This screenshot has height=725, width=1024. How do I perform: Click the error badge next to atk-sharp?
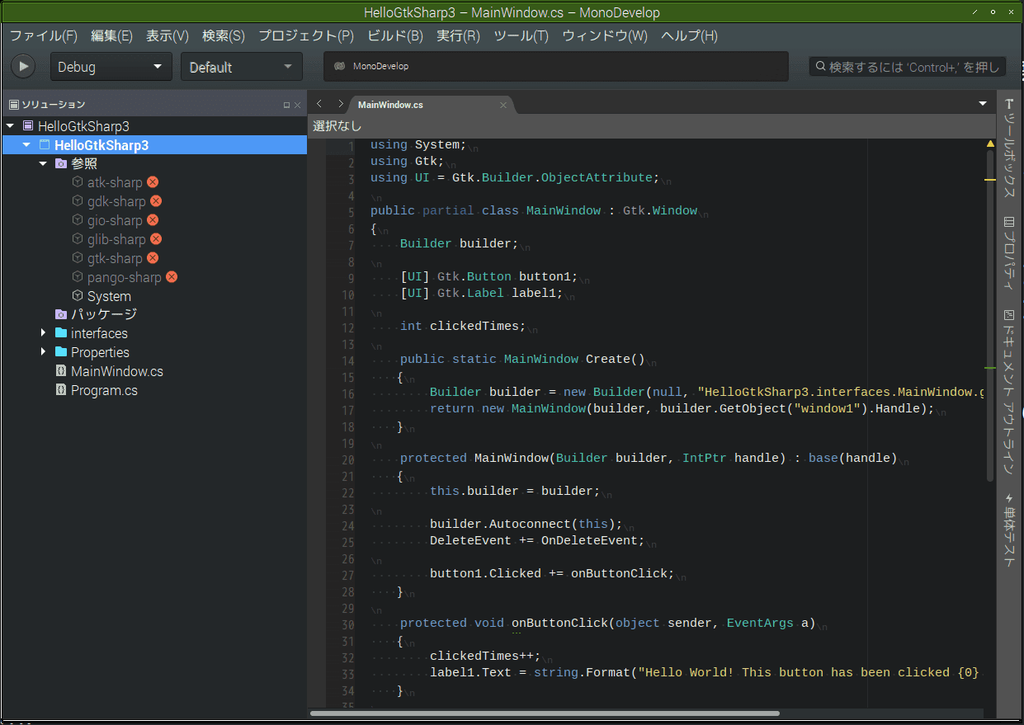coord(153,182)
